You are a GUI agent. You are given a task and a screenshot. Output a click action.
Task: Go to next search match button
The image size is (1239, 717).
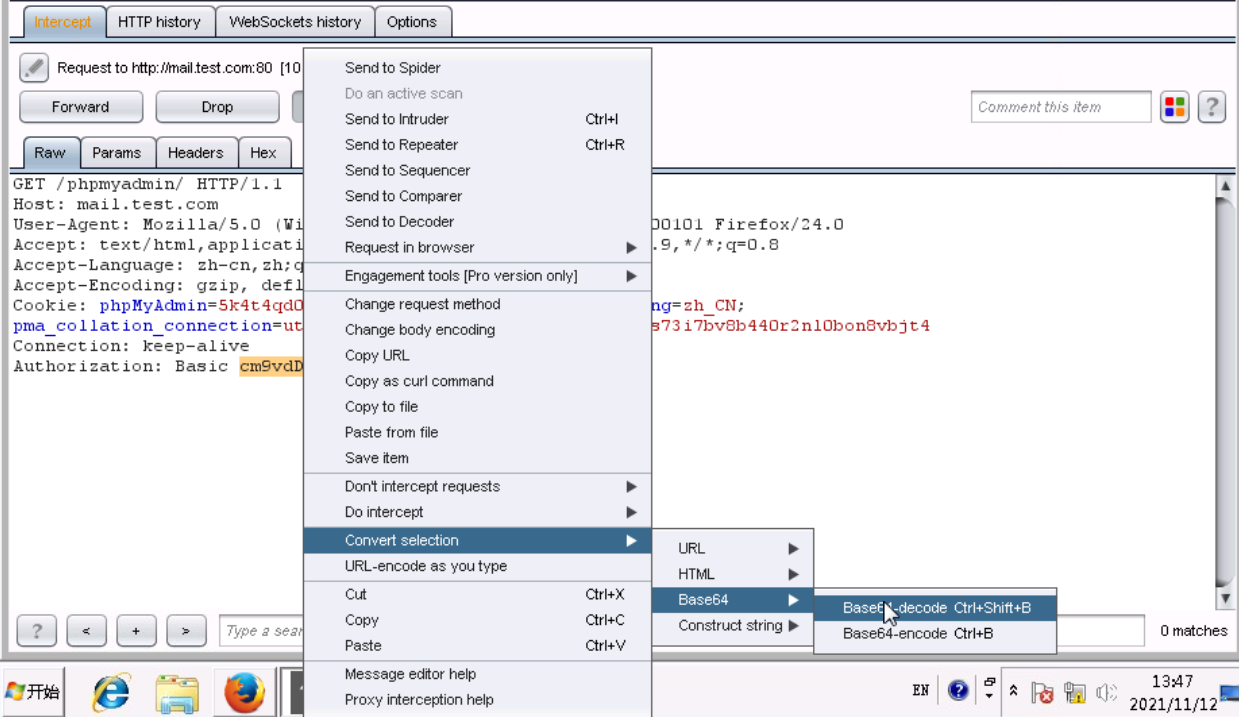tap(186, 631)
